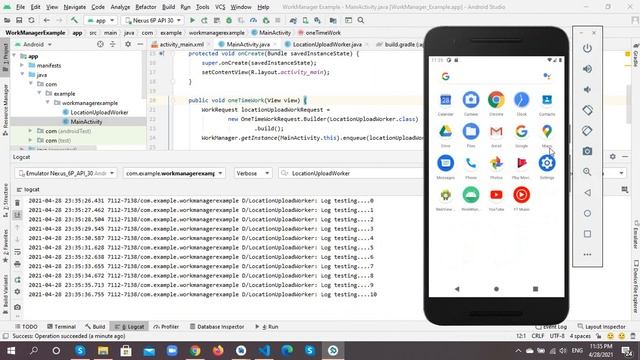Open Android project view dropdown

click(x=33, y=44)
